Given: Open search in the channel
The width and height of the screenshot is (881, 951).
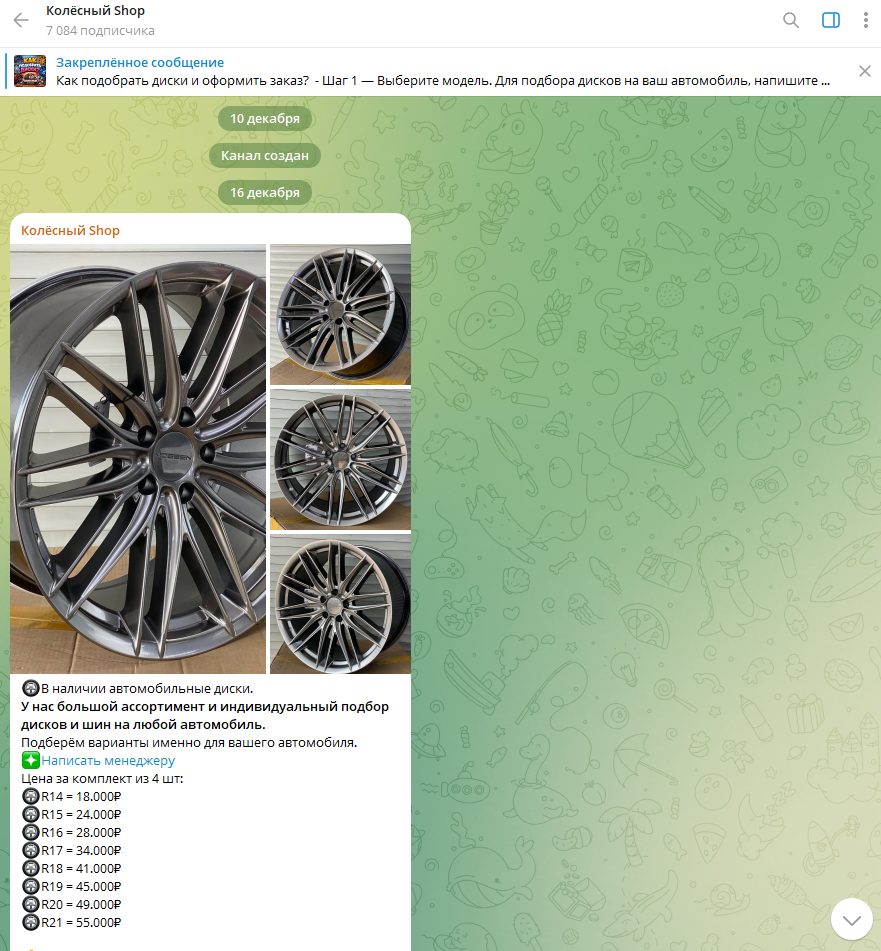Looking at the screenshot, I should [791, 20].
